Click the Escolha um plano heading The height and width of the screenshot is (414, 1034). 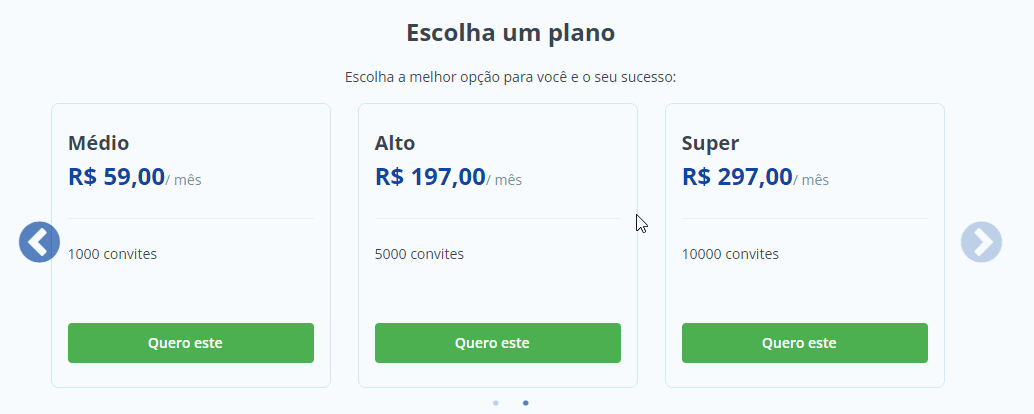[x=510, y=33]
